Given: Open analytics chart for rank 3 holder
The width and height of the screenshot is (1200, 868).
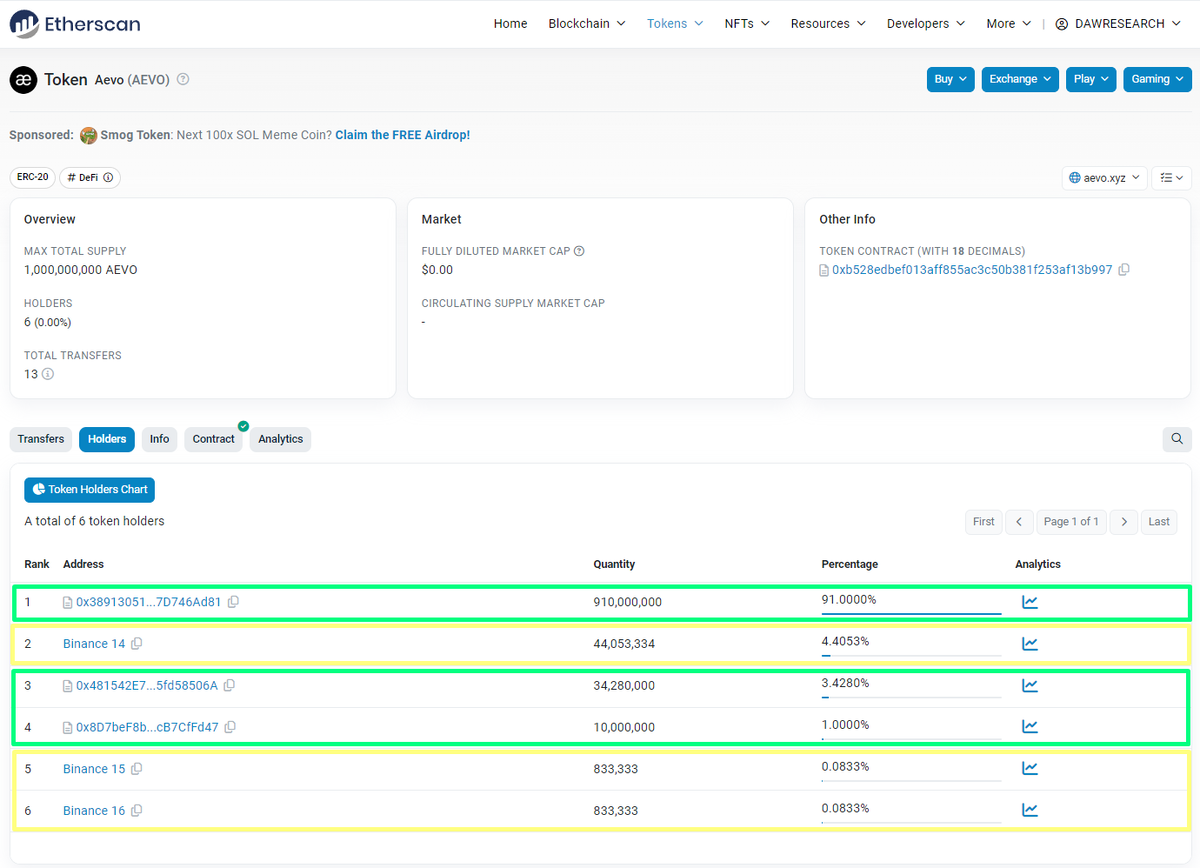Looking at the screenshot, I should pos(1030,686).
